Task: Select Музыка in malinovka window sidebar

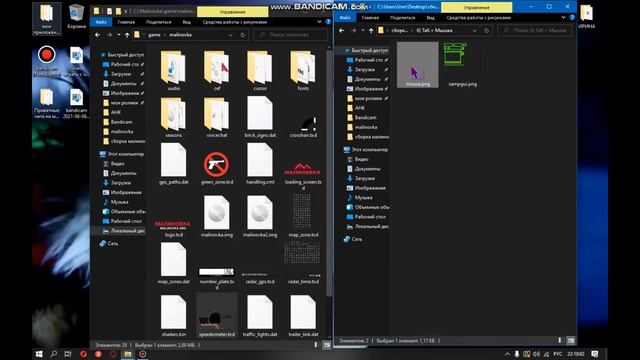Action: pos(119,202)
